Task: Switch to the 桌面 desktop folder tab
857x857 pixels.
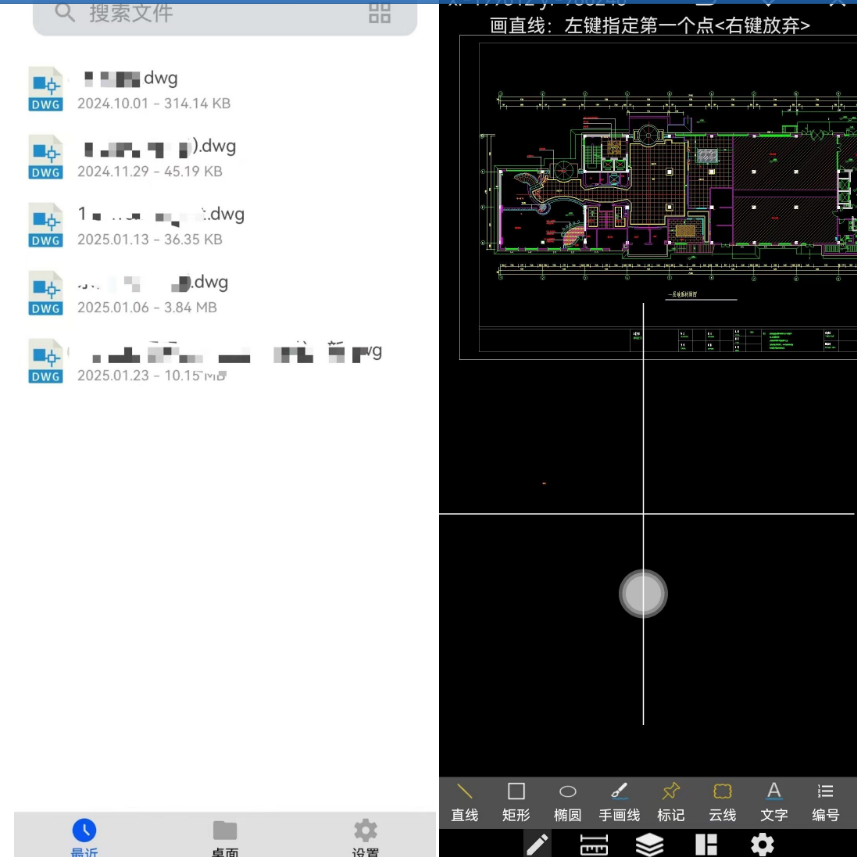Action: [x=225, y=837]
